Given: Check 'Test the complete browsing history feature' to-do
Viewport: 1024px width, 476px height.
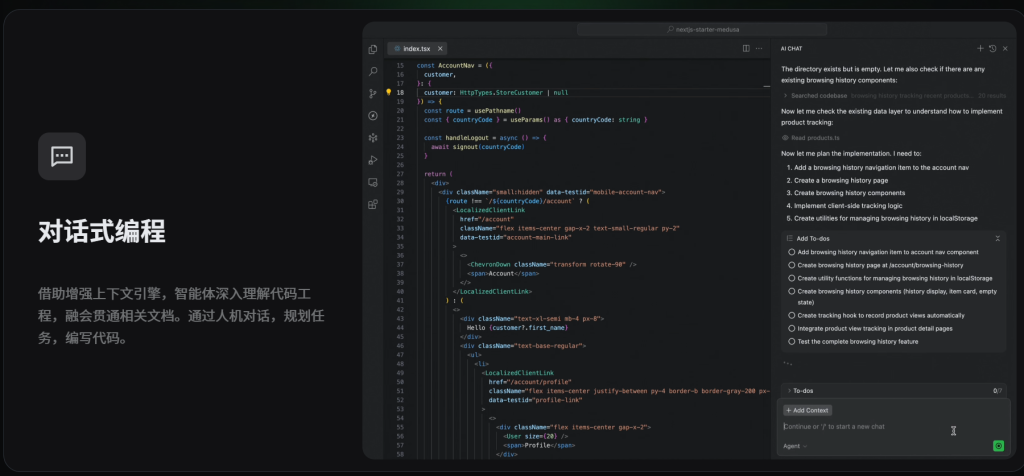Looking at the screenshot, I should [792, 341].
